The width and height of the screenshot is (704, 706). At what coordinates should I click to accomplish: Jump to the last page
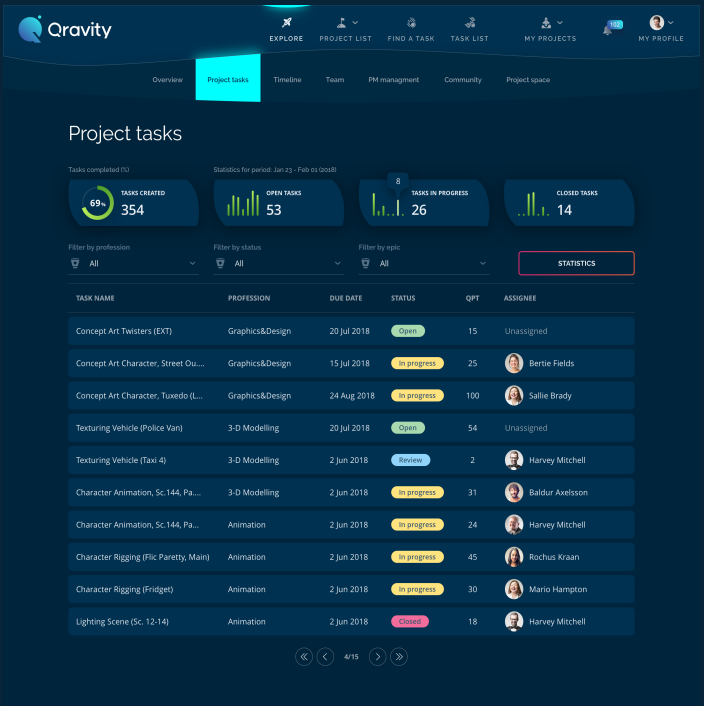pos(399,656)
